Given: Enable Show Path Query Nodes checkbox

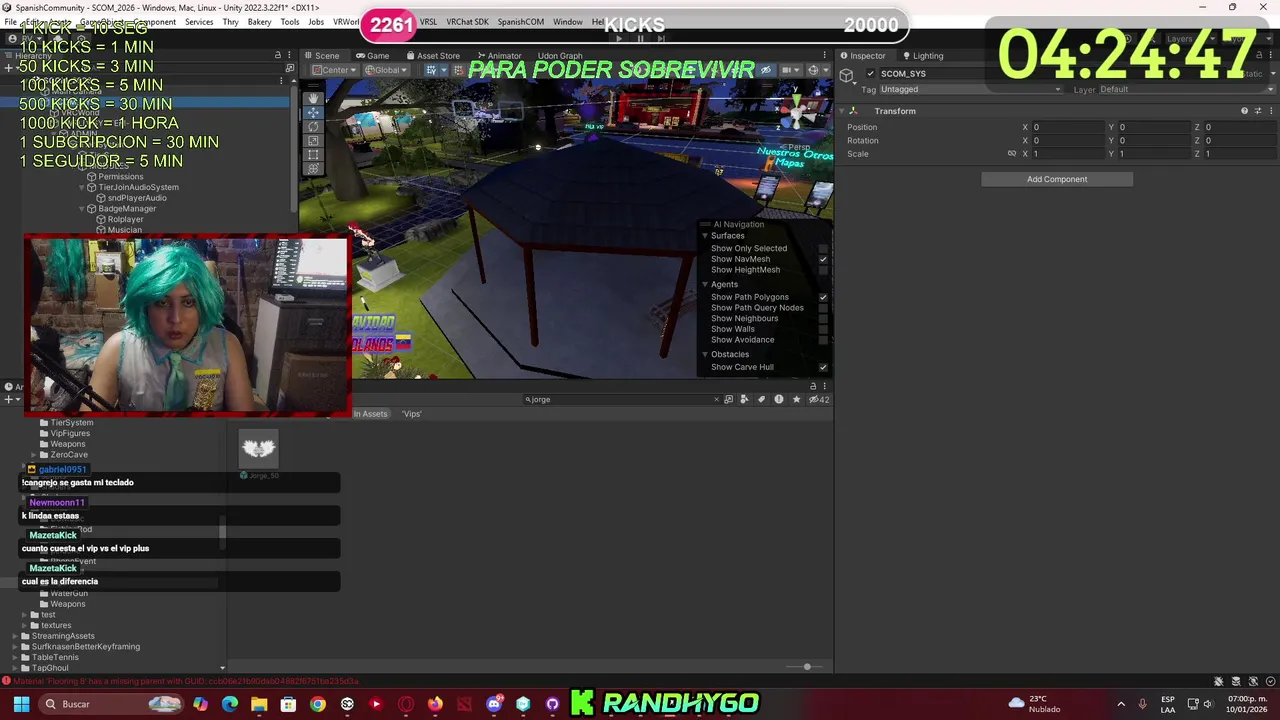Looking at the screenshot, I should pyautogui.click(x=823, y=308).
